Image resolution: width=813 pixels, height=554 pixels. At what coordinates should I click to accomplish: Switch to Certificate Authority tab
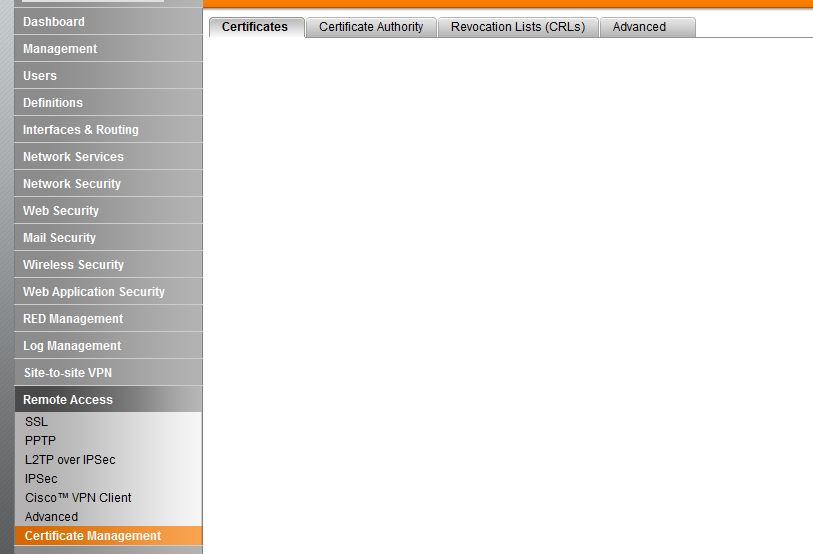point(371,27)
